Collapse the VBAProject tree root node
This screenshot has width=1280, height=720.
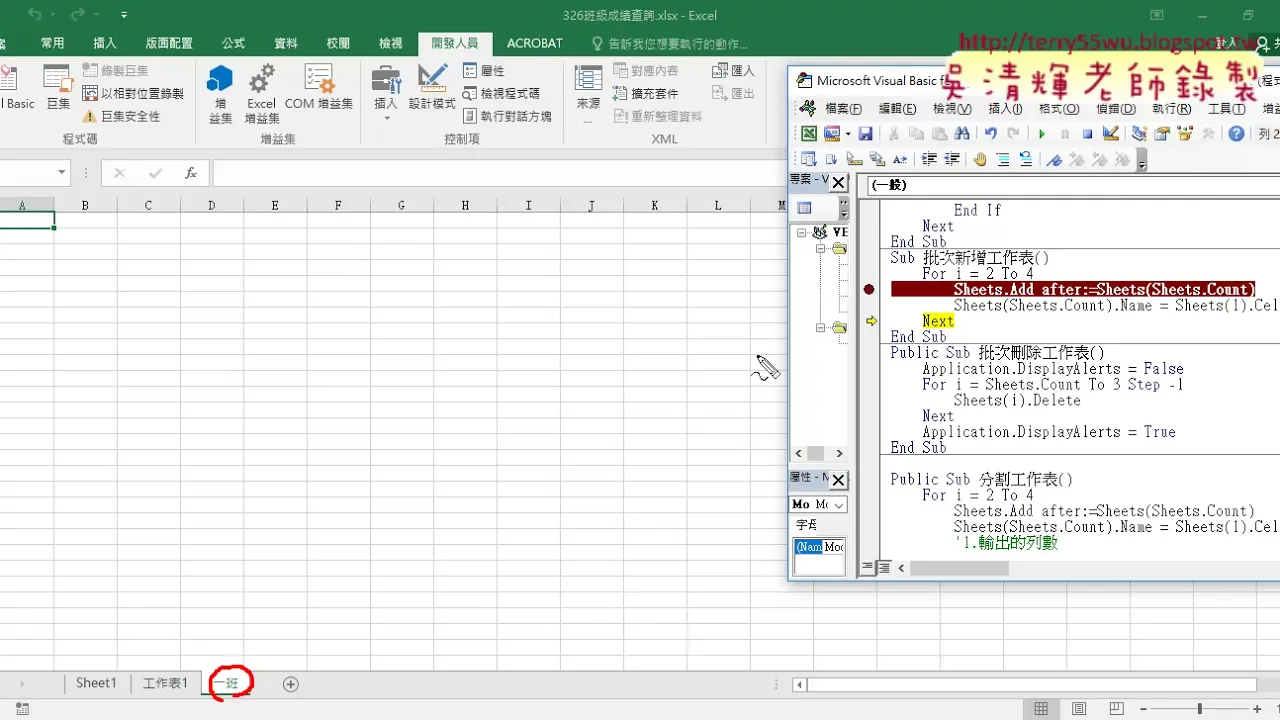(803, 232)
